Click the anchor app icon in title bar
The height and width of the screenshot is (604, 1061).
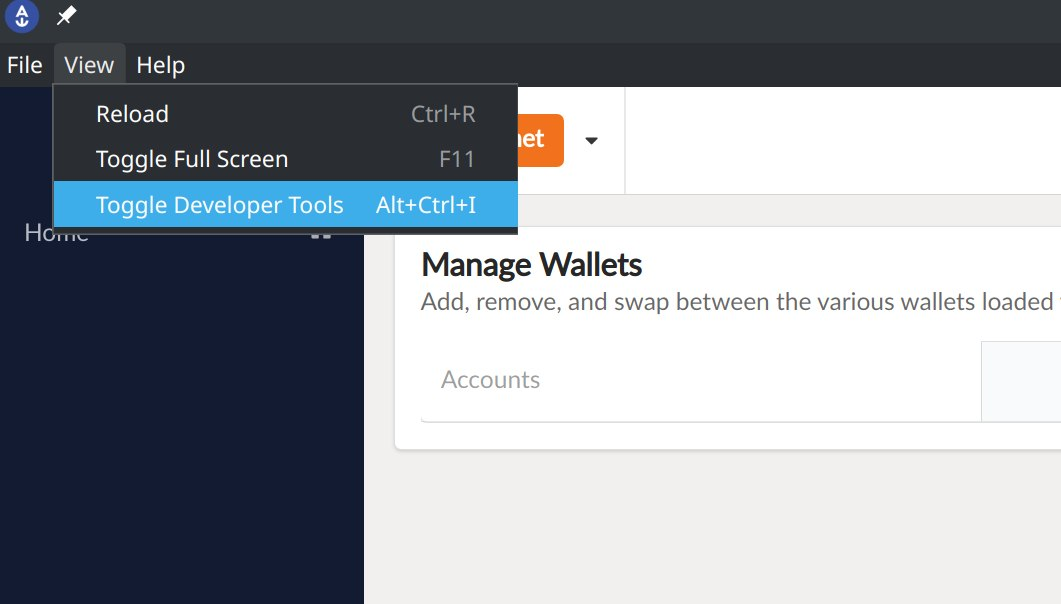[x=22, y=16]
